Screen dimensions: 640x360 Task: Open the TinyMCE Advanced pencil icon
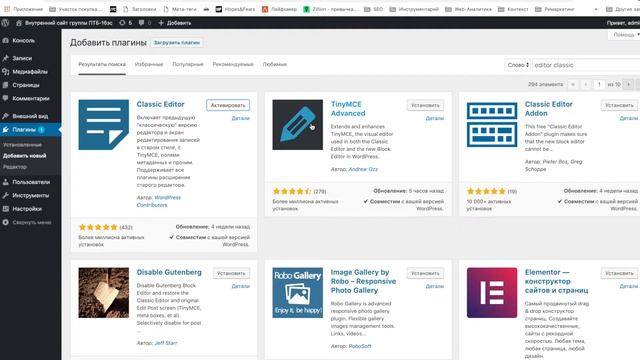tap(298, 125)
